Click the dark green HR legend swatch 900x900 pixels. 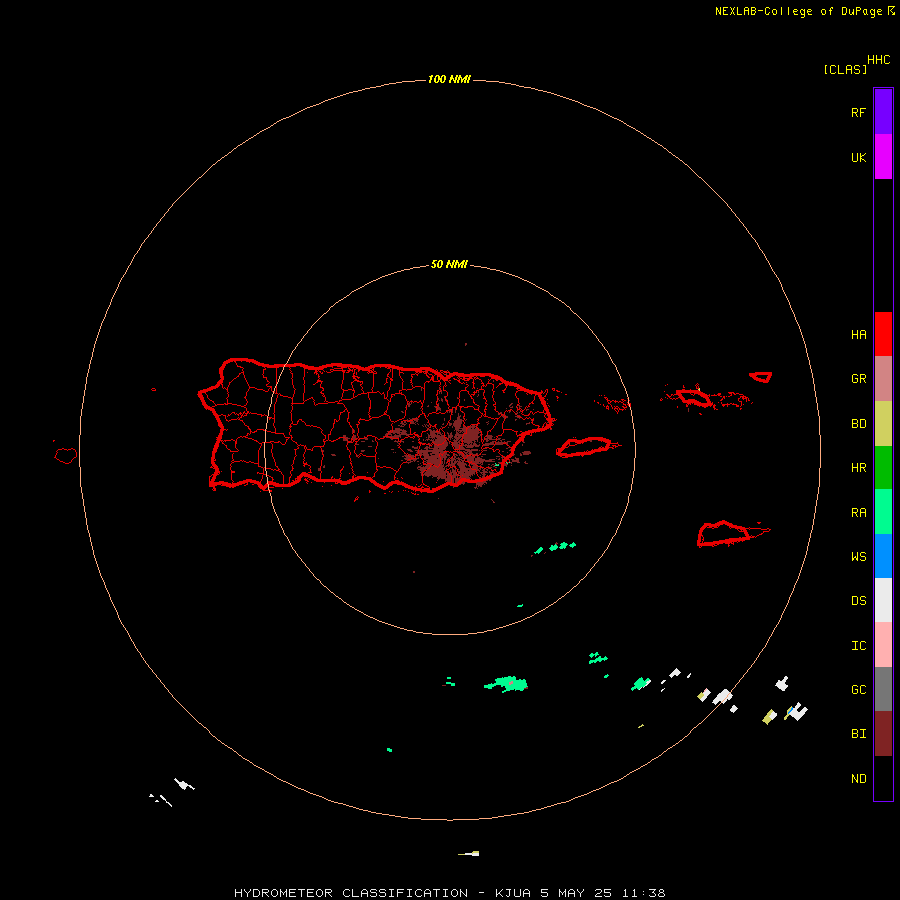[x=883, y=468]
